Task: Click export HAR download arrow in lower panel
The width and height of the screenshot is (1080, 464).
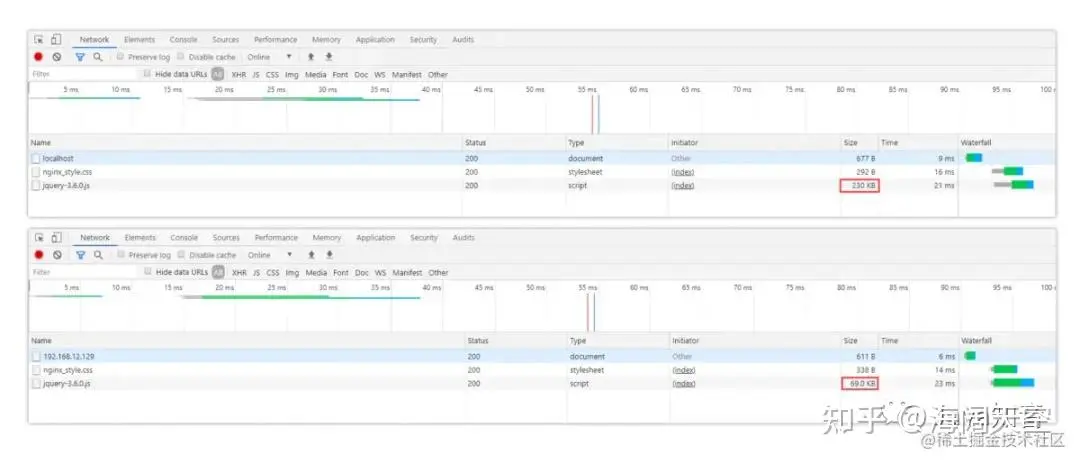Action: click(328, 255)
